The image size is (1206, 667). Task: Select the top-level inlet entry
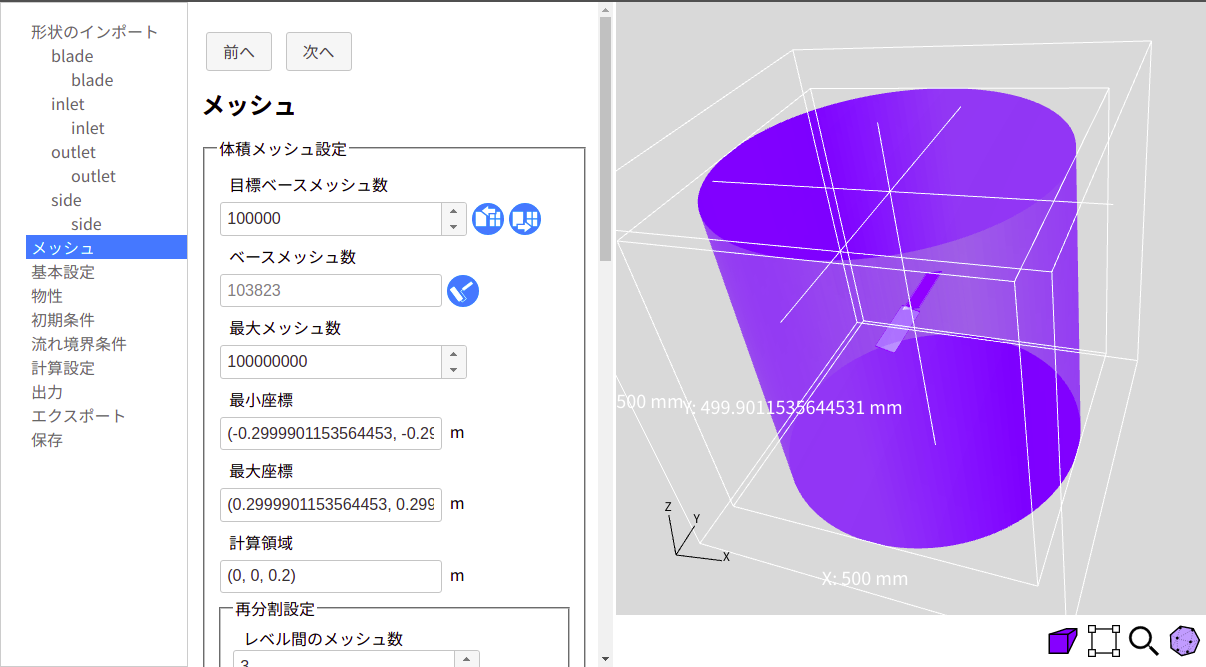(x=68, y=104)
